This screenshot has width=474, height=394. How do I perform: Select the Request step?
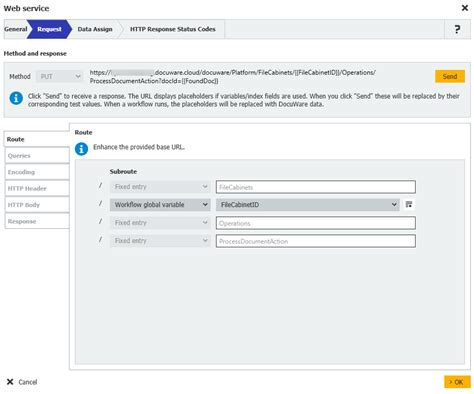tap(49, 29)
